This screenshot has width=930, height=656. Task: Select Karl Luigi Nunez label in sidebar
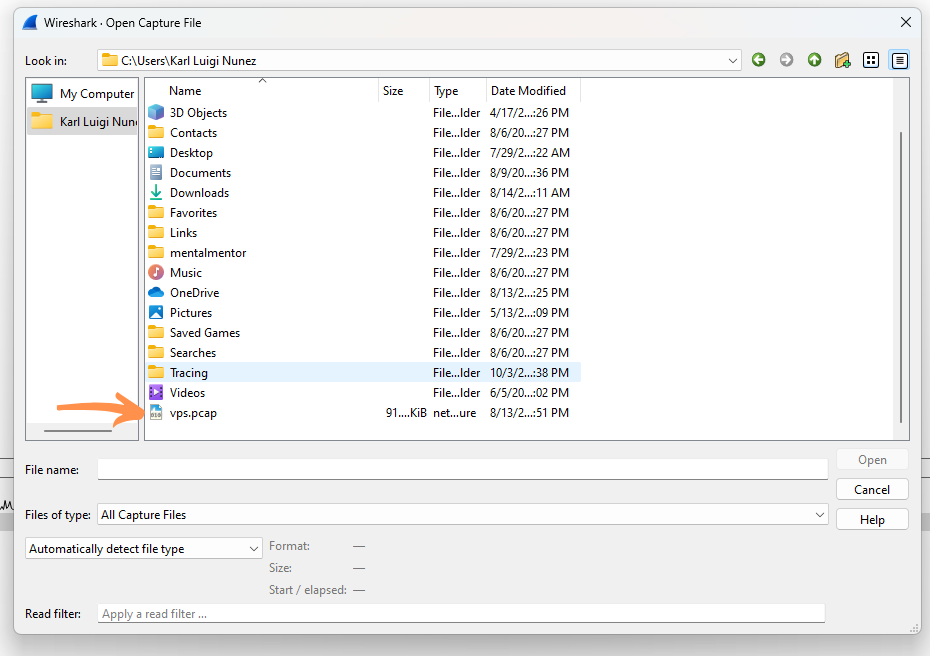98,122
